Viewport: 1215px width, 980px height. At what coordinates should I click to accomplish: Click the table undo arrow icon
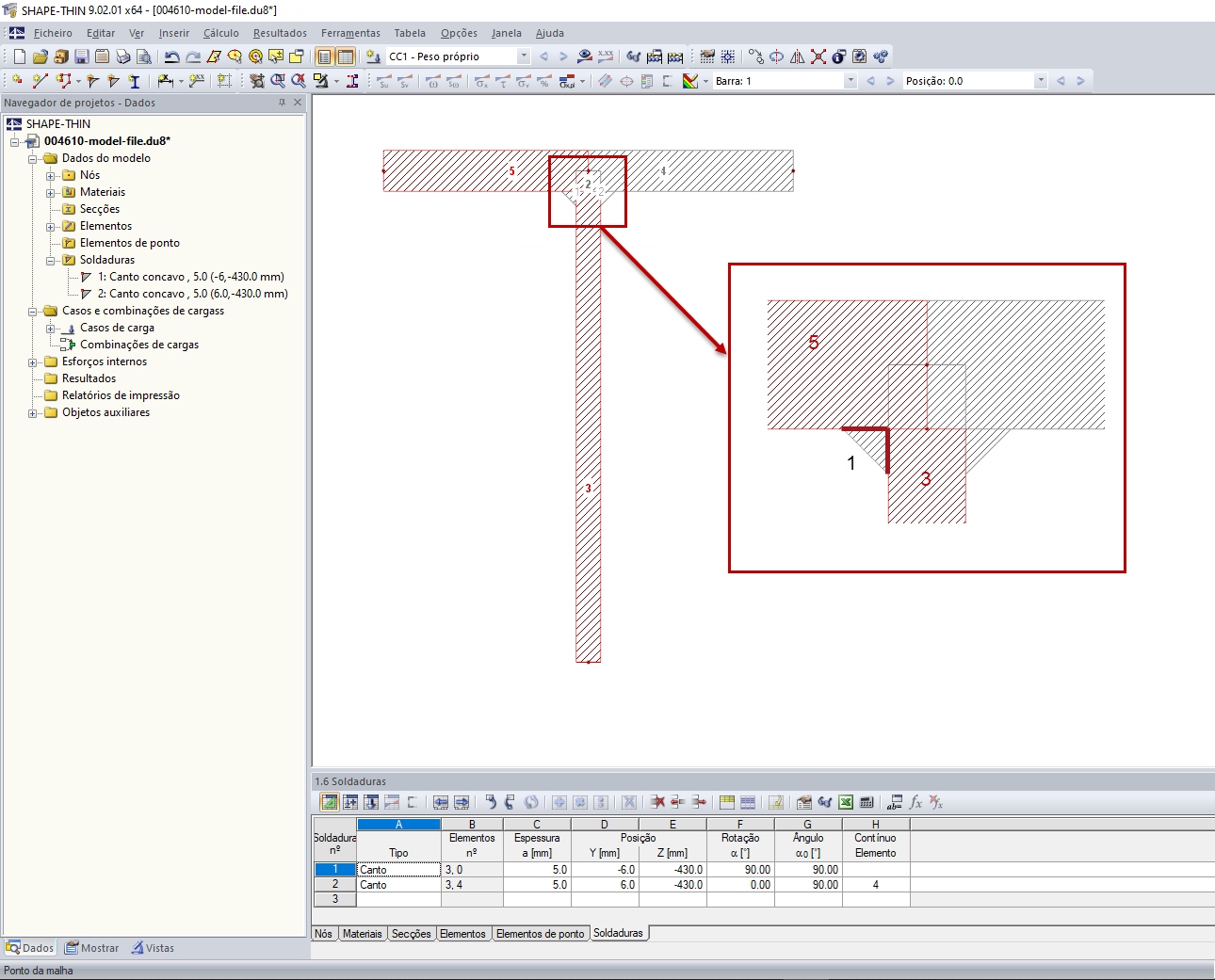[490, 802]
